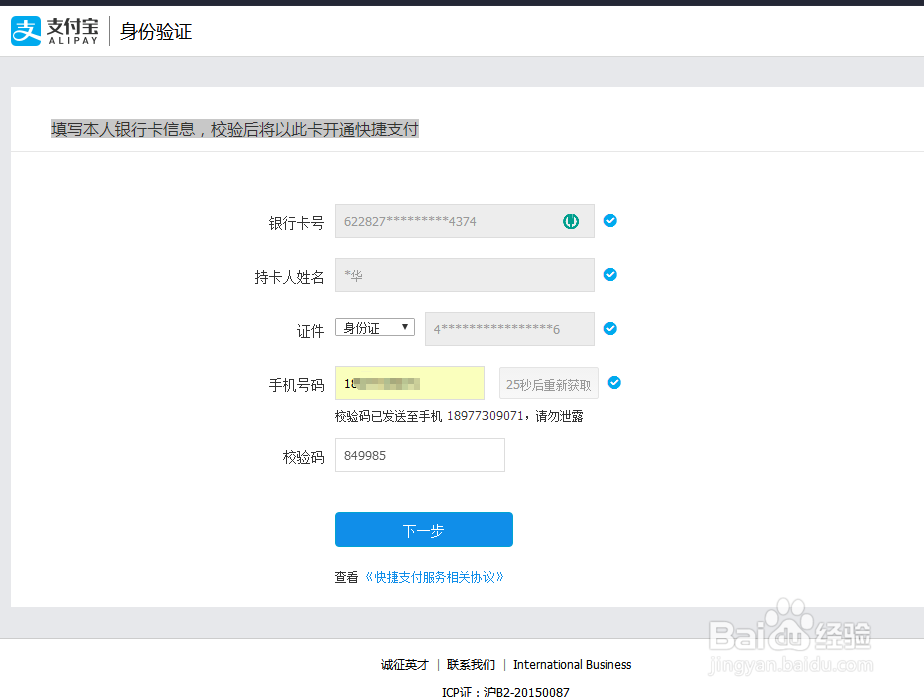This screenshot has width=924, height=697.
Task: Click the yellow phone number input field
Action: tap(410, 382)
